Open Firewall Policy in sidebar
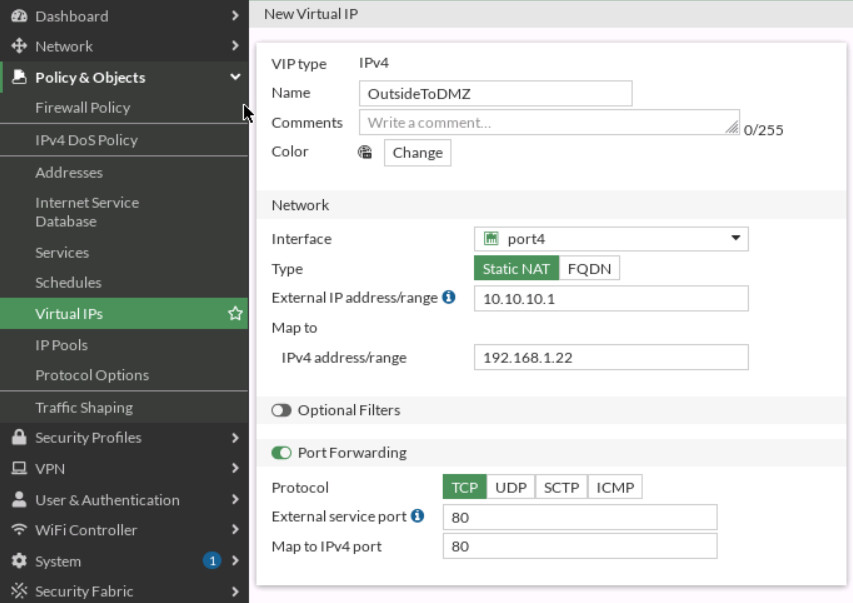Viewport: 853px width, 603px height. coord(82,107)
